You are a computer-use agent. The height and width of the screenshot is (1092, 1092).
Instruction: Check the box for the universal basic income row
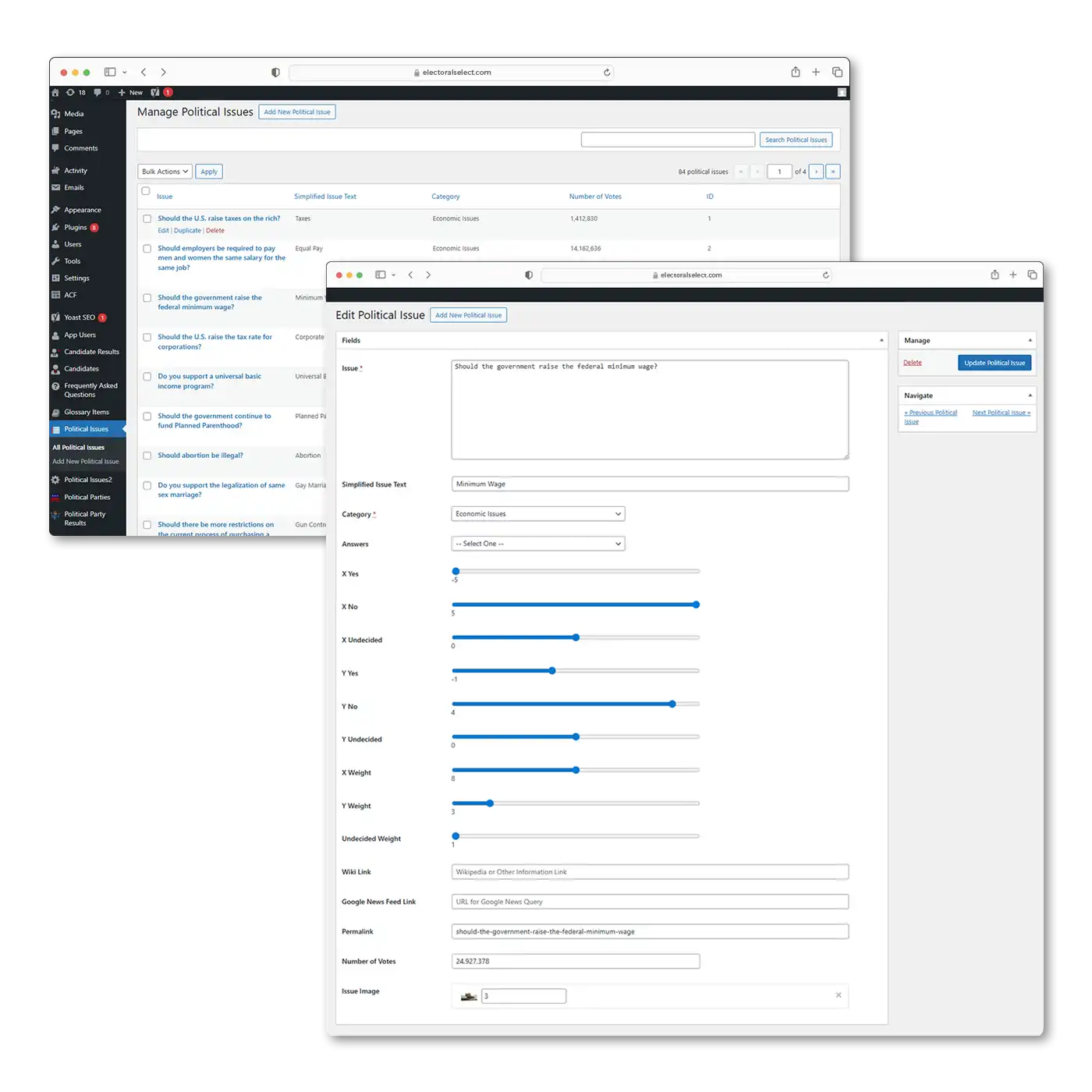[147, 377]
